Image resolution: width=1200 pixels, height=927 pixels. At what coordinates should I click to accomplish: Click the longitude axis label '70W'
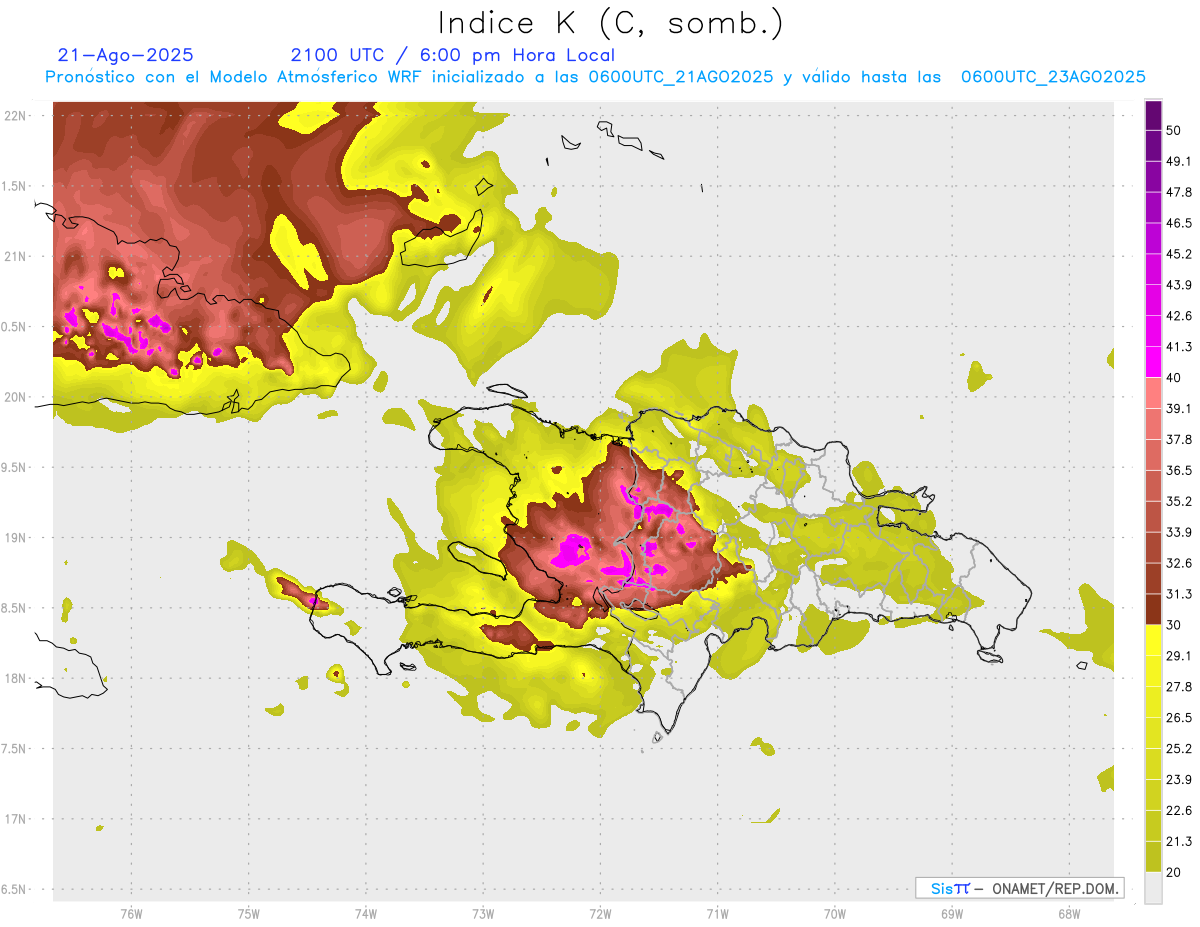(834, 913)
